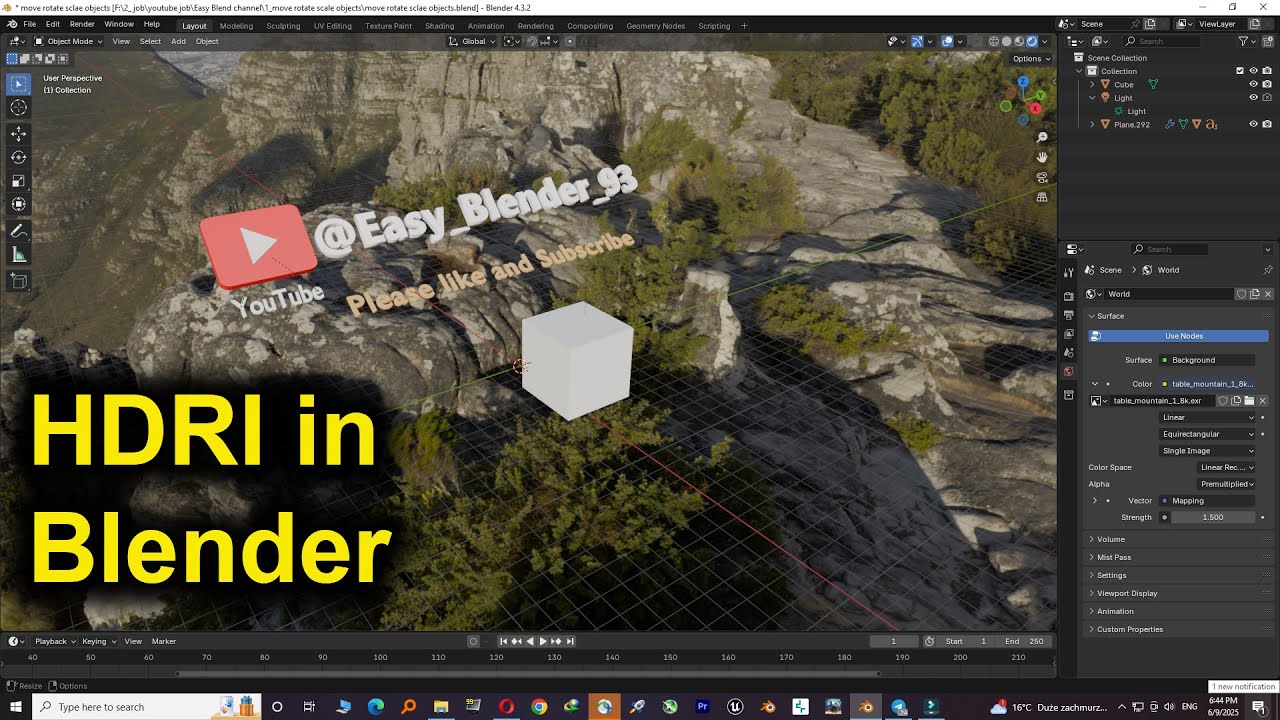
Task: Switch to wireframe viewport shading
Action: (994, 41)
